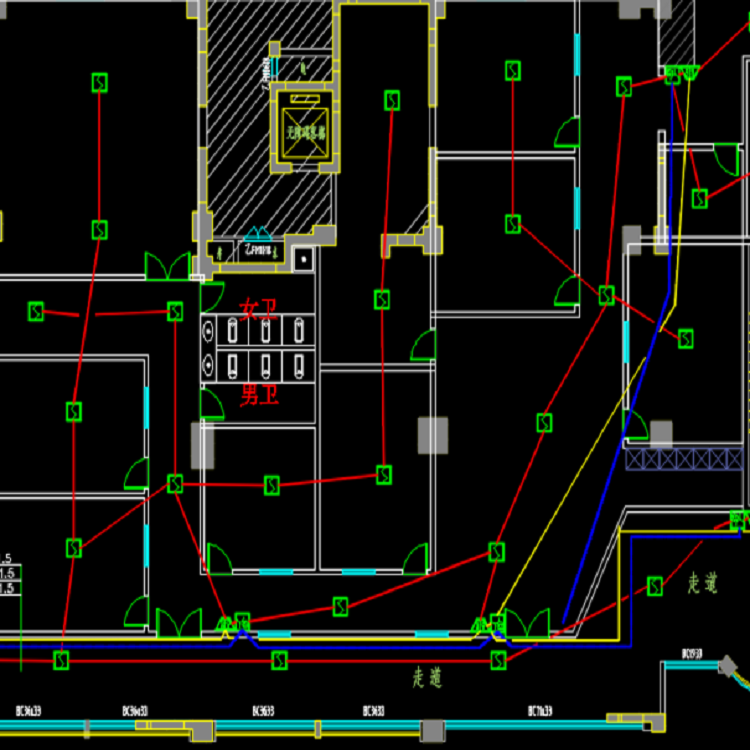Select smoke detector left of right-side 走道 label

pos(654,585)
